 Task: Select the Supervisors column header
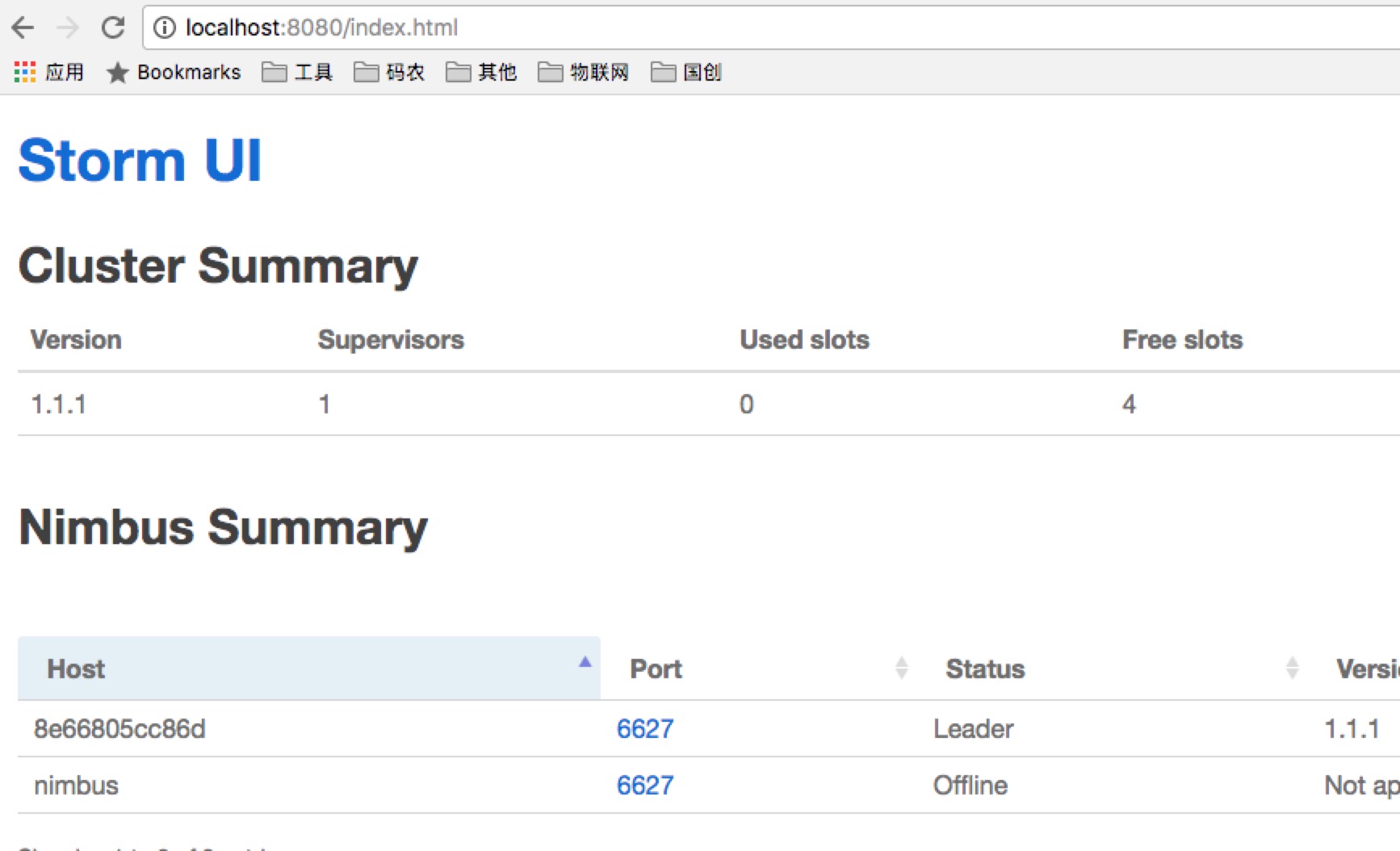[391, 340]
